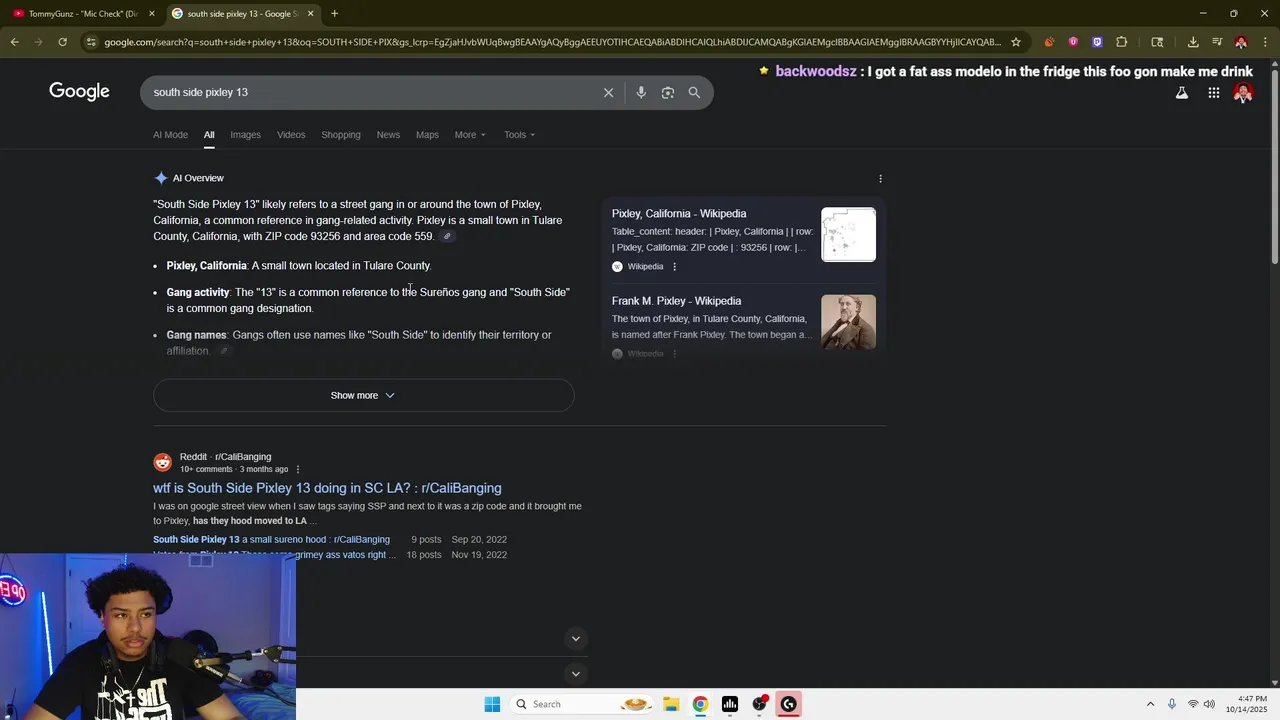The width and height of the screenshot is (1280, 720).
Task: Open the source link icon after 'area code 559'
Action: tap(447, 237)
